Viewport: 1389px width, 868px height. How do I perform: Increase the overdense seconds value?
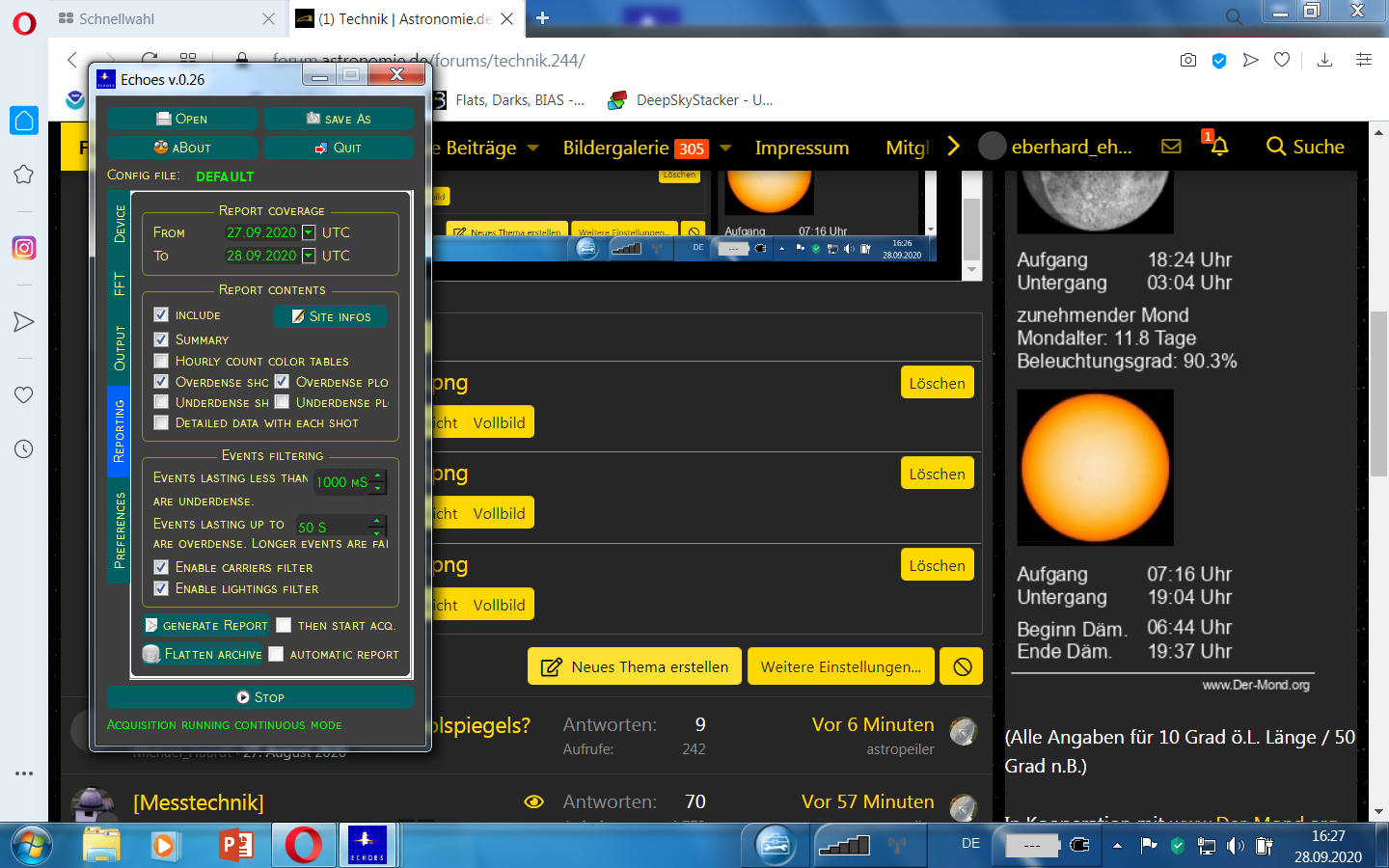click(378, 521)
